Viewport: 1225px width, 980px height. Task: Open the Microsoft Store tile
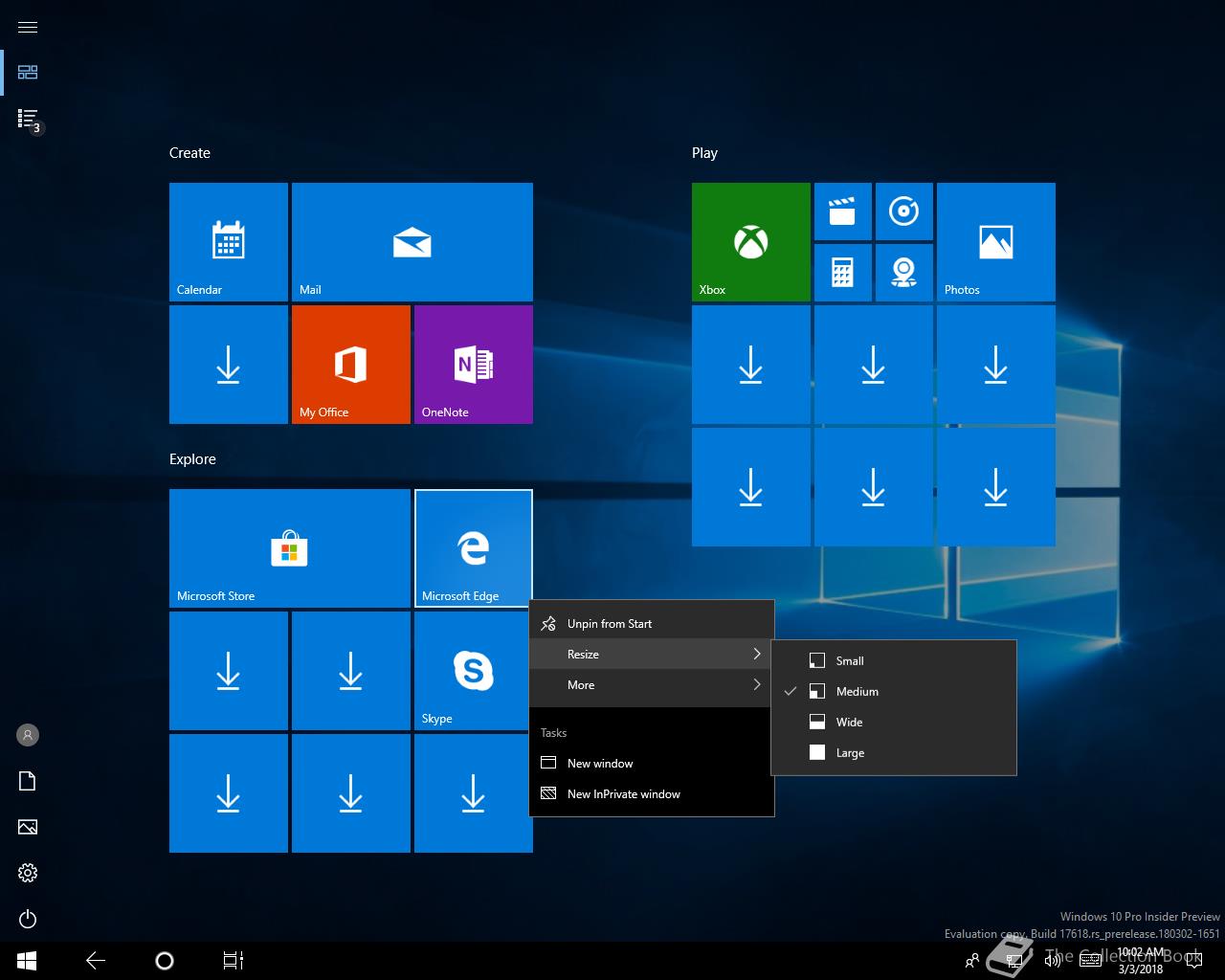(290, 548)
